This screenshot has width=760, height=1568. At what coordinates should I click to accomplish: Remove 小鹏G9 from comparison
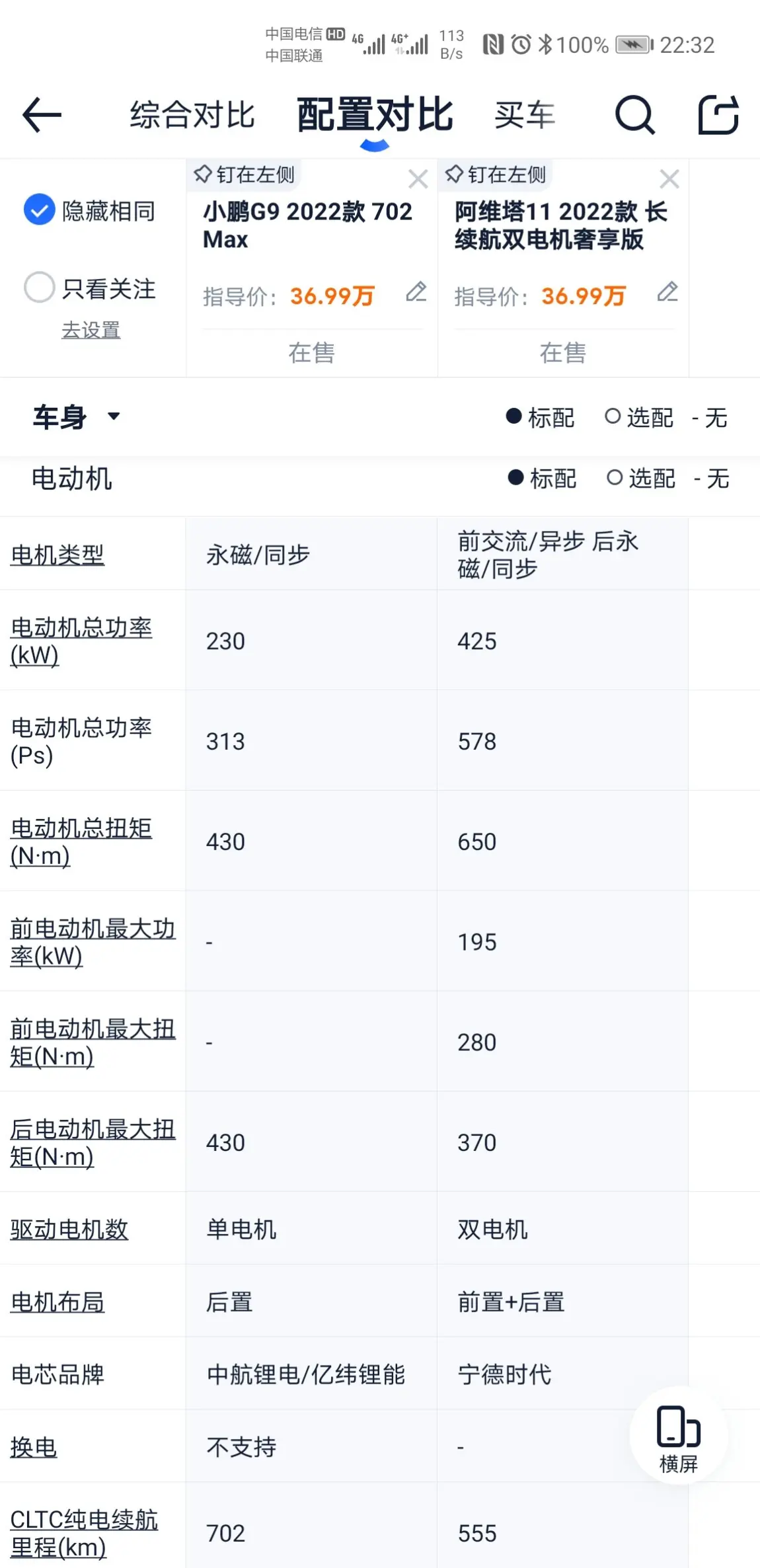click(418, 178)
